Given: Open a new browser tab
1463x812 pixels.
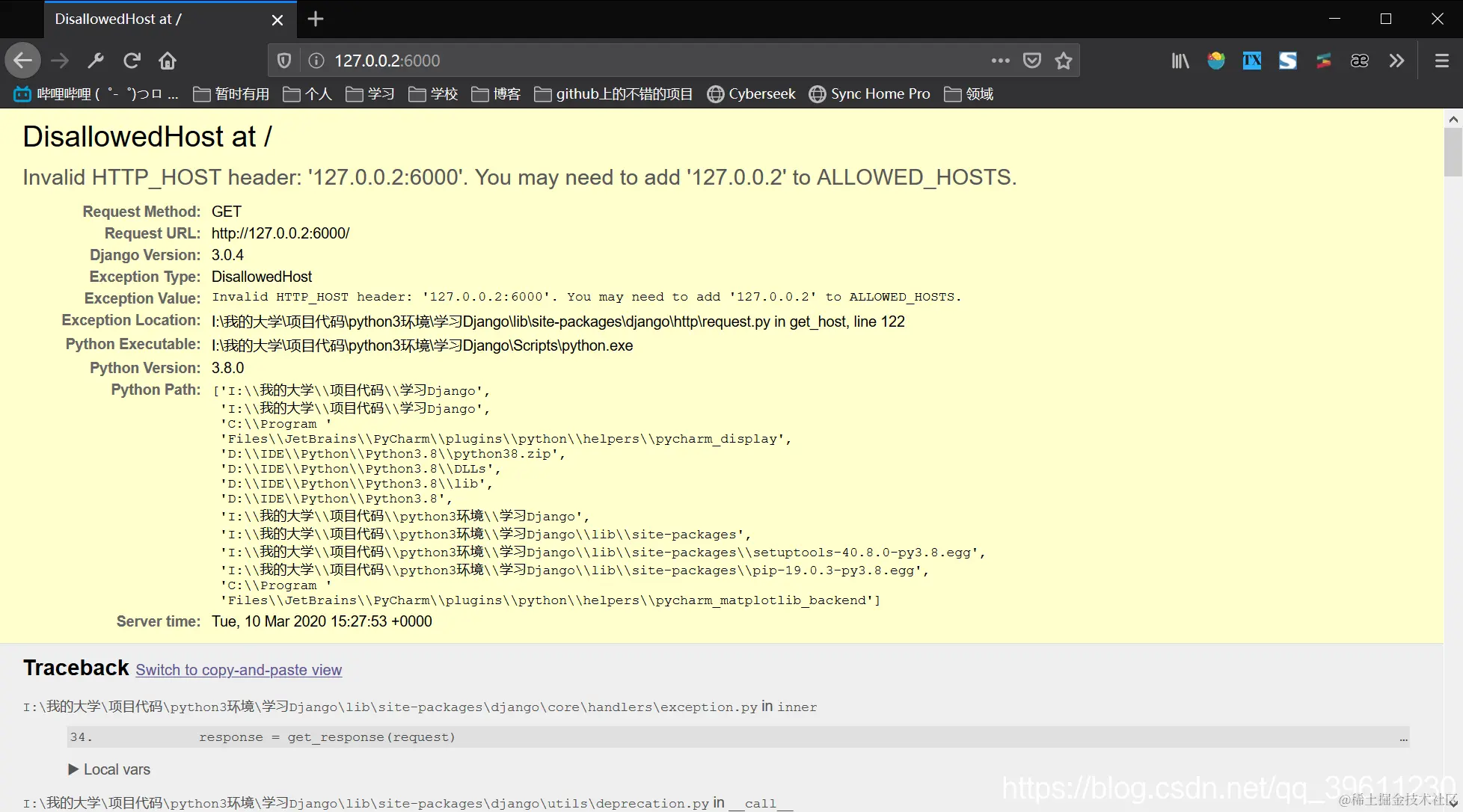Looking at the screenshot, I should click(316, 19).
